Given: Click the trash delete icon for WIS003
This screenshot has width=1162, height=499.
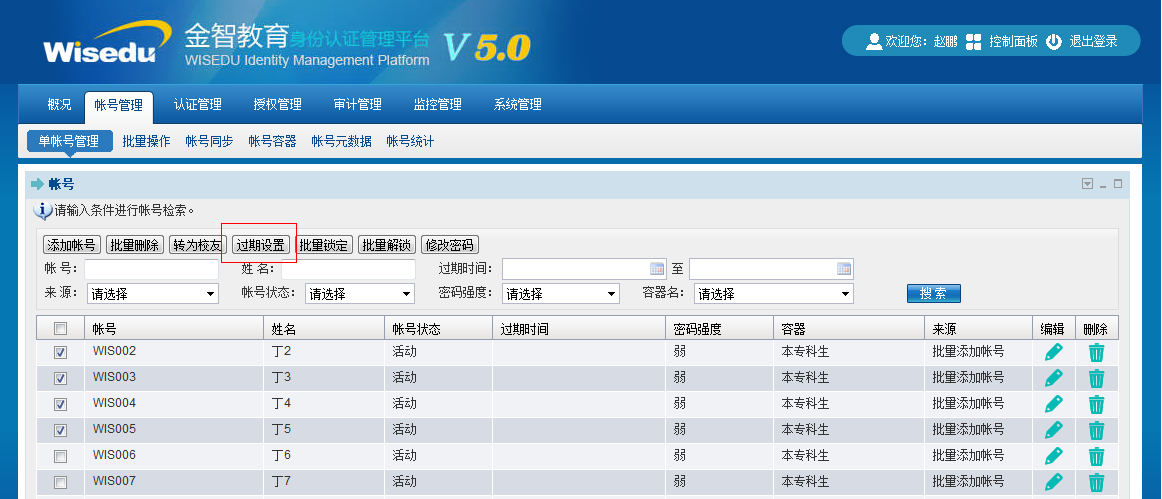Looking at the screenshot, I should coord(1096,378).
